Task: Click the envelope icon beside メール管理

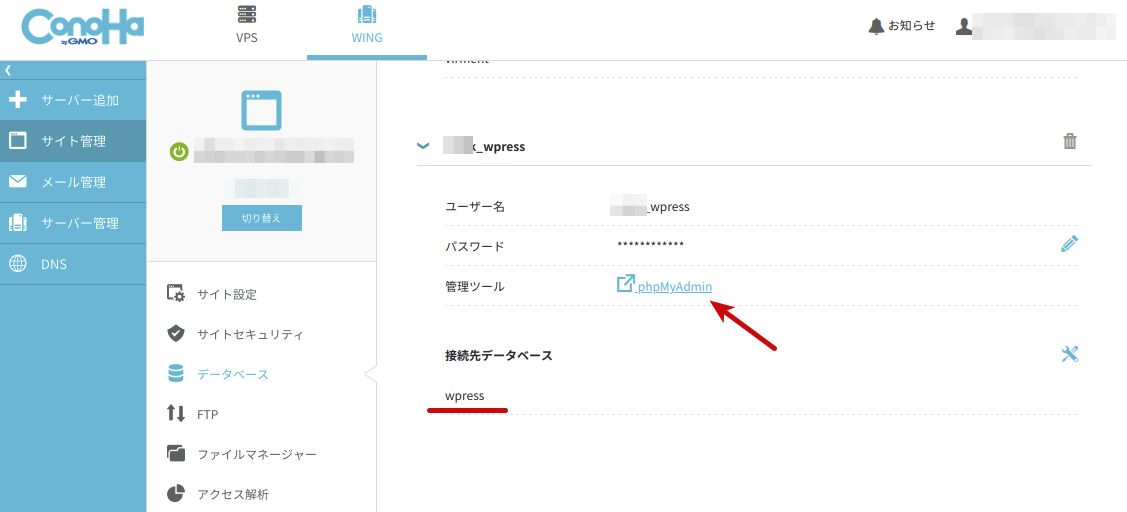Action: point(17,181)
